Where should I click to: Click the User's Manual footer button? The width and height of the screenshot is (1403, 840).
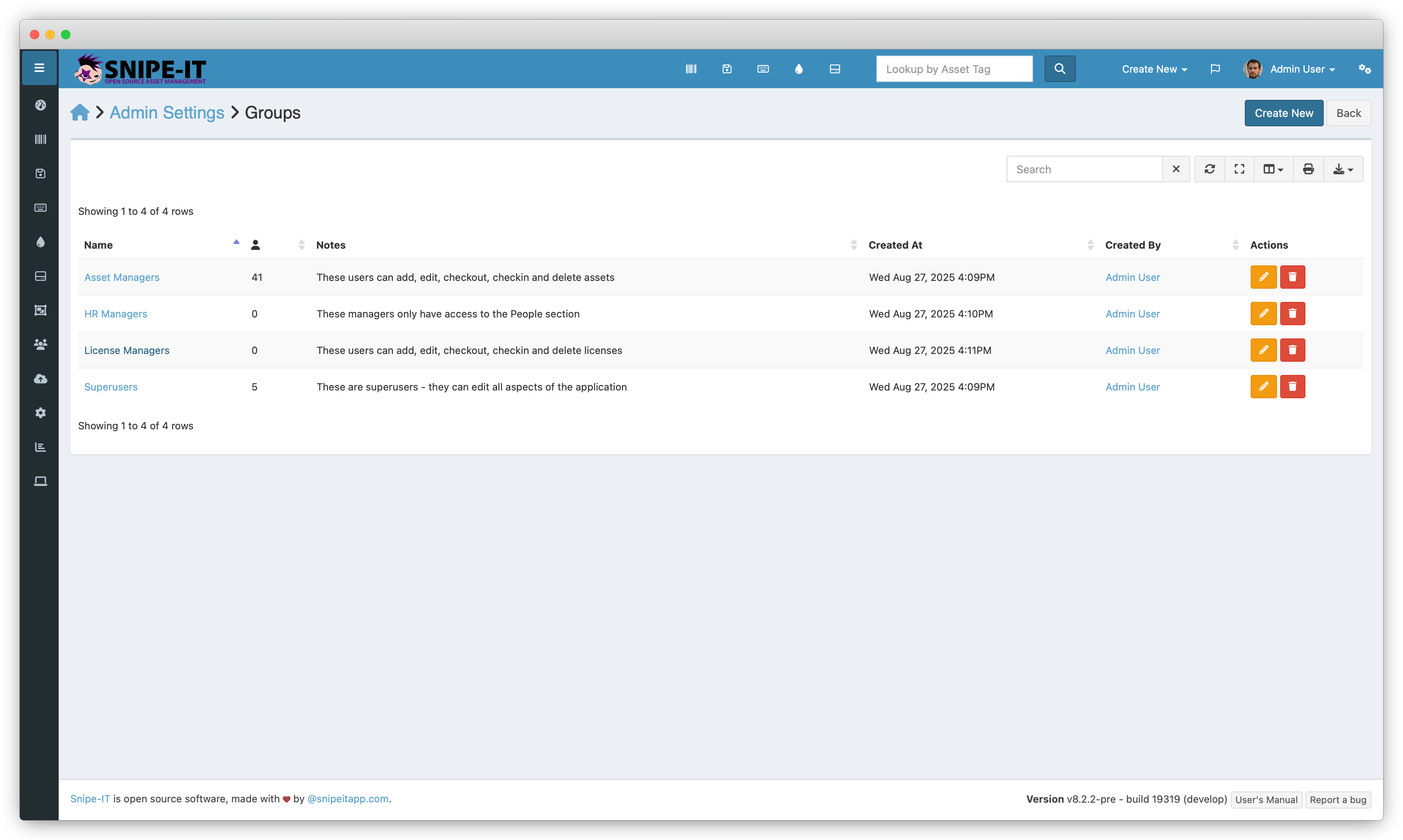[1266, 799]
